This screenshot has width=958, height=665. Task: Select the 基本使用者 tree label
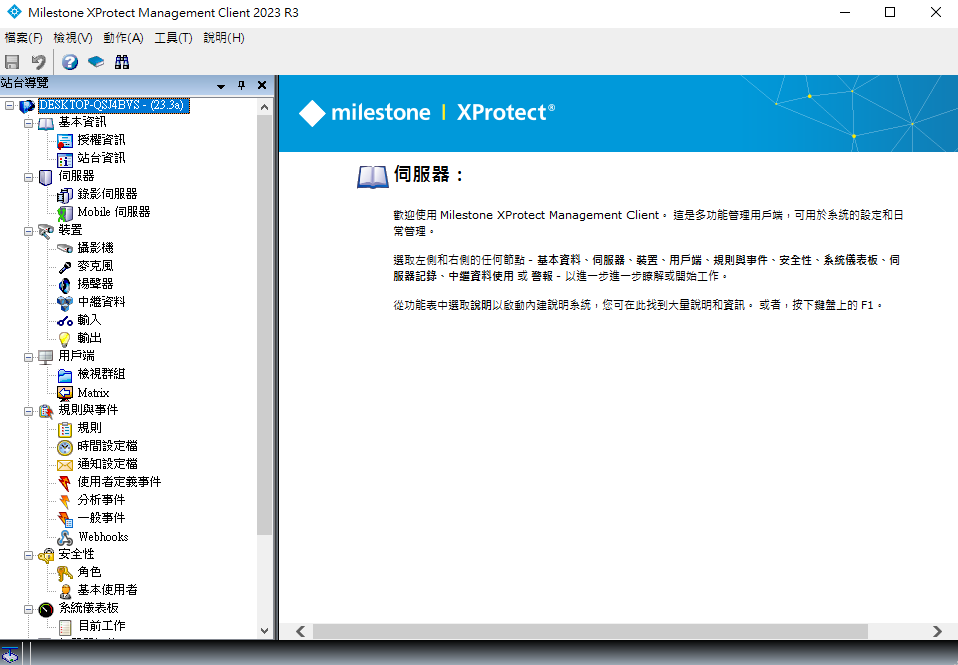[107, 590]
